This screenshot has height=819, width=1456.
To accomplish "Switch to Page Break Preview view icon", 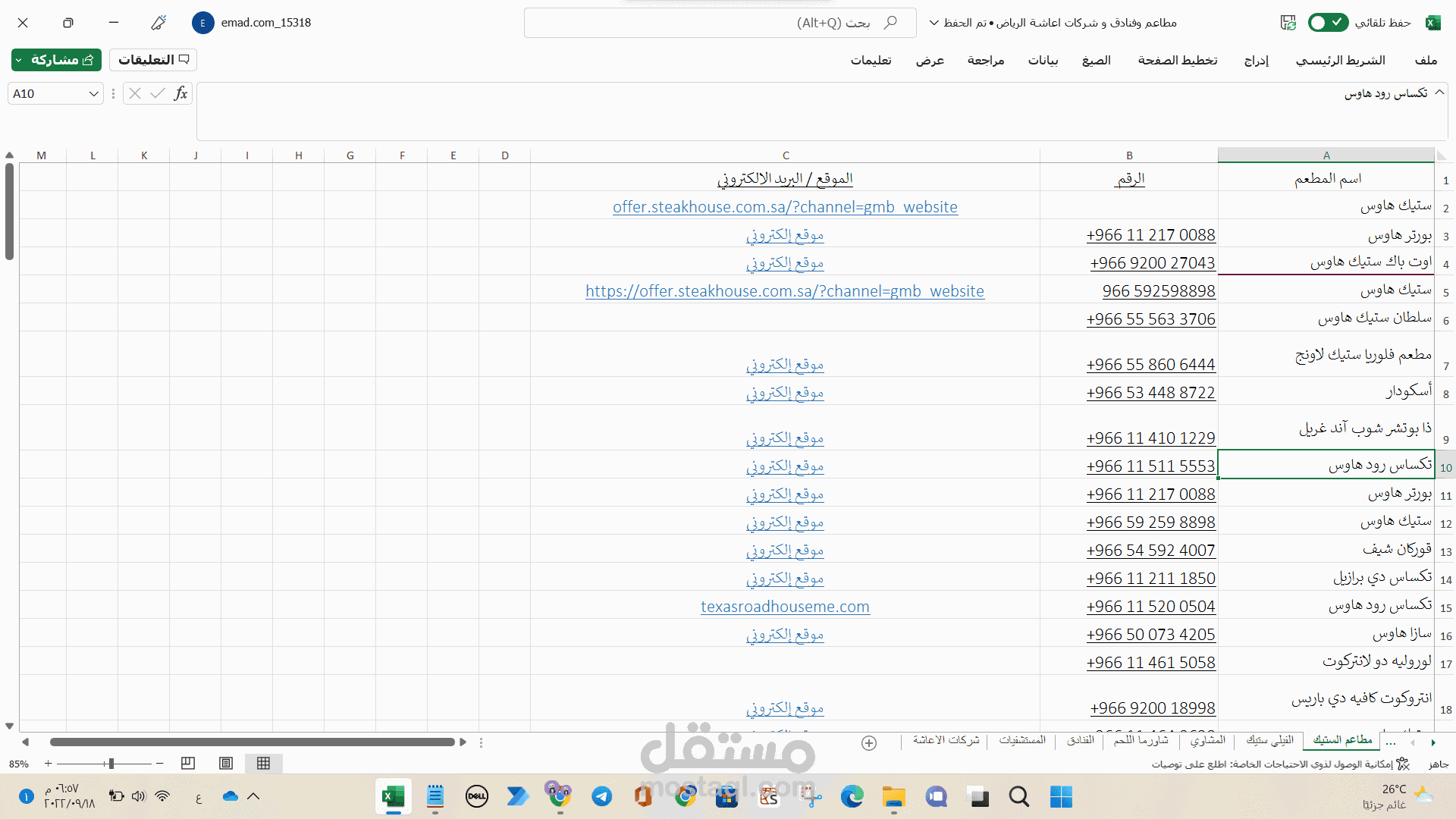I will (x=188, y=764).
